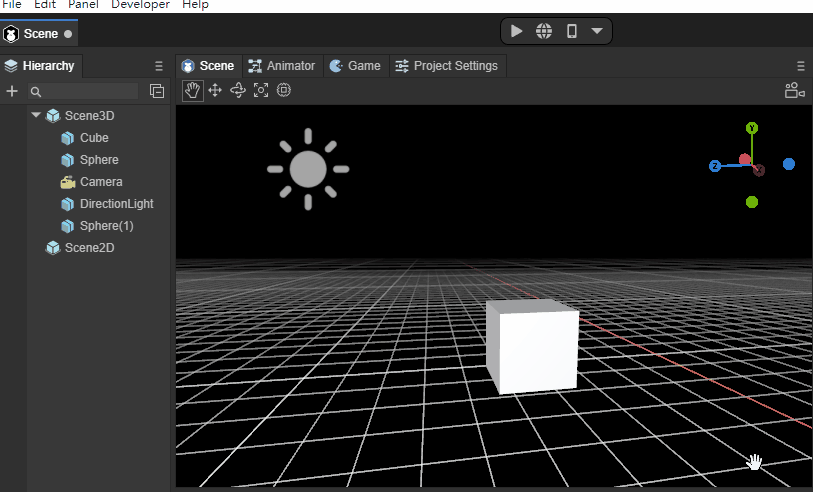This screenshot has height=492, width=813.
Task: Click the browser globe preview icon
Action: click(x=544, y=31)
